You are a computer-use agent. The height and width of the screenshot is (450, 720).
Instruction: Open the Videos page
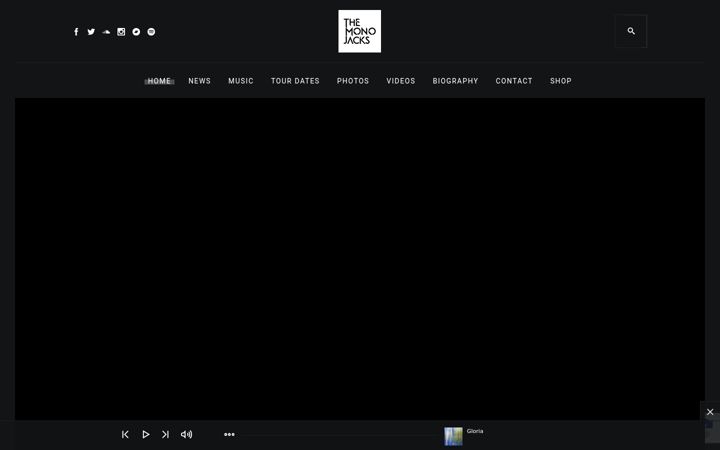pyautogui.click(x=400, y=81)
